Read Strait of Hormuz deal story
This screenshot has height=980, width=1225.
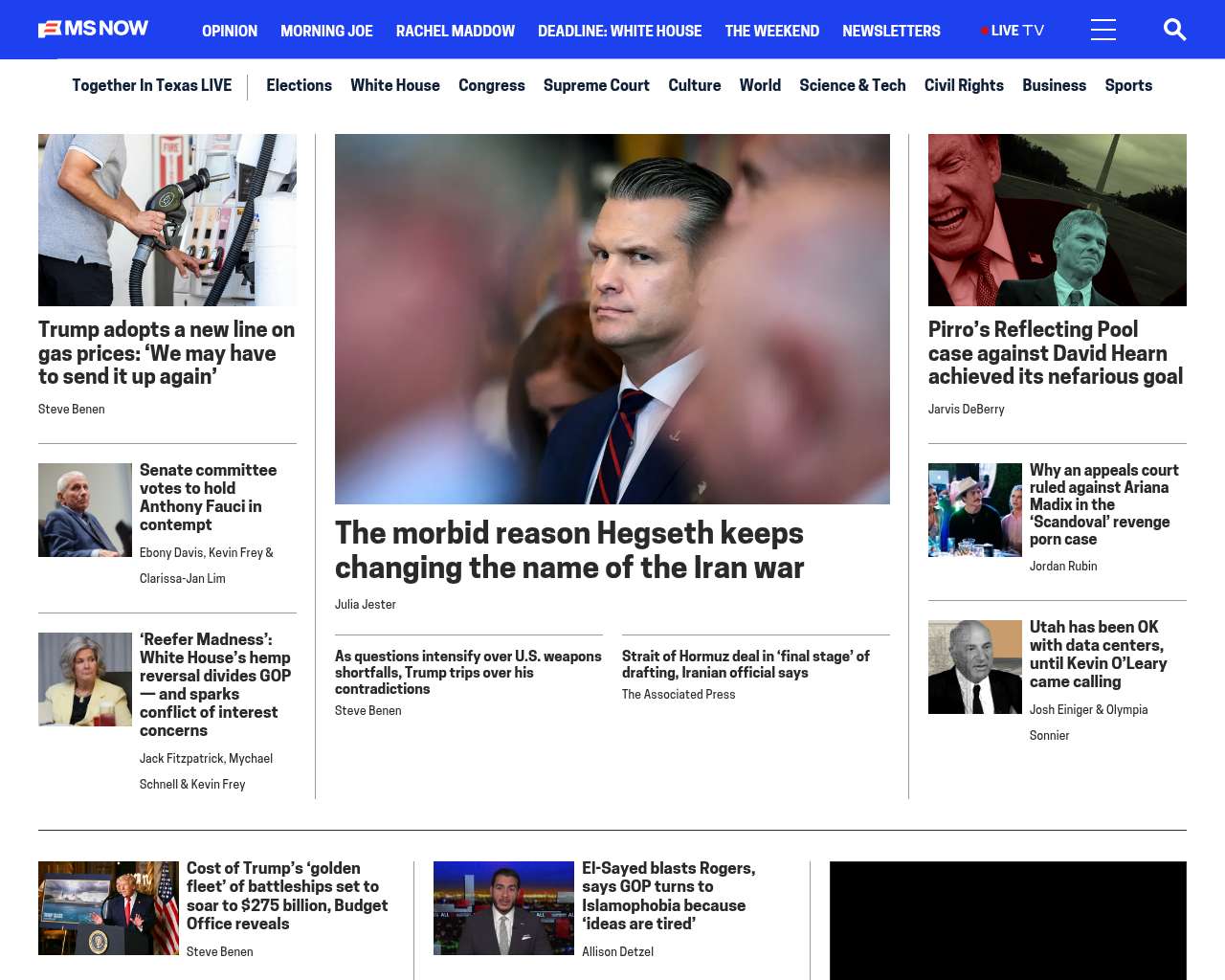coord(746,664)
